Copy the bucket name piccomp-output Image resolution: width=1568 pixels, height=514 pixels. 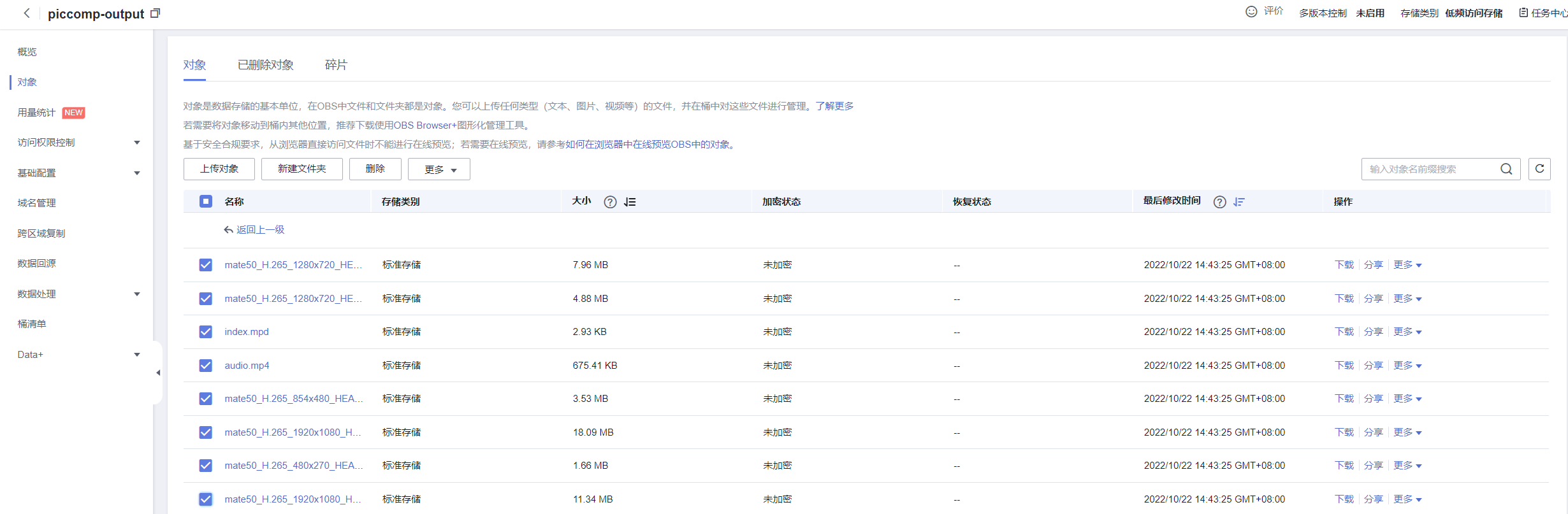coord(156,13)
